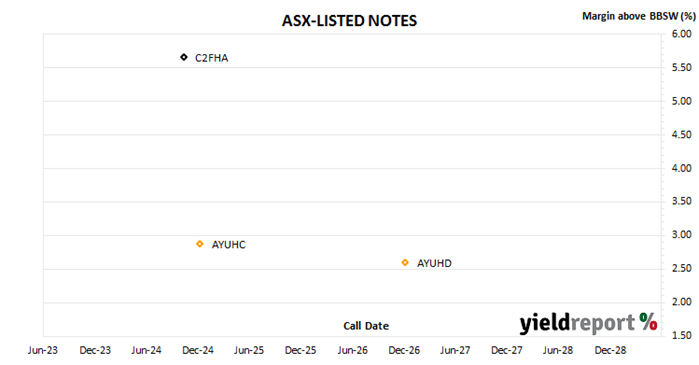Click the ASX-LISTED NOTES chart title
Image resolution: width=699 pixels, height=365 pixels.
350,21
